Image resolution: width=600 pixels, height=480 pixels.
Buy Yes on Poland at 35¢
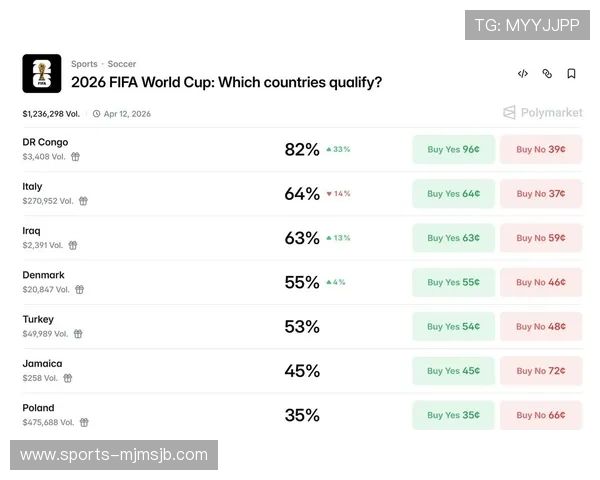[x=453, y=415]
